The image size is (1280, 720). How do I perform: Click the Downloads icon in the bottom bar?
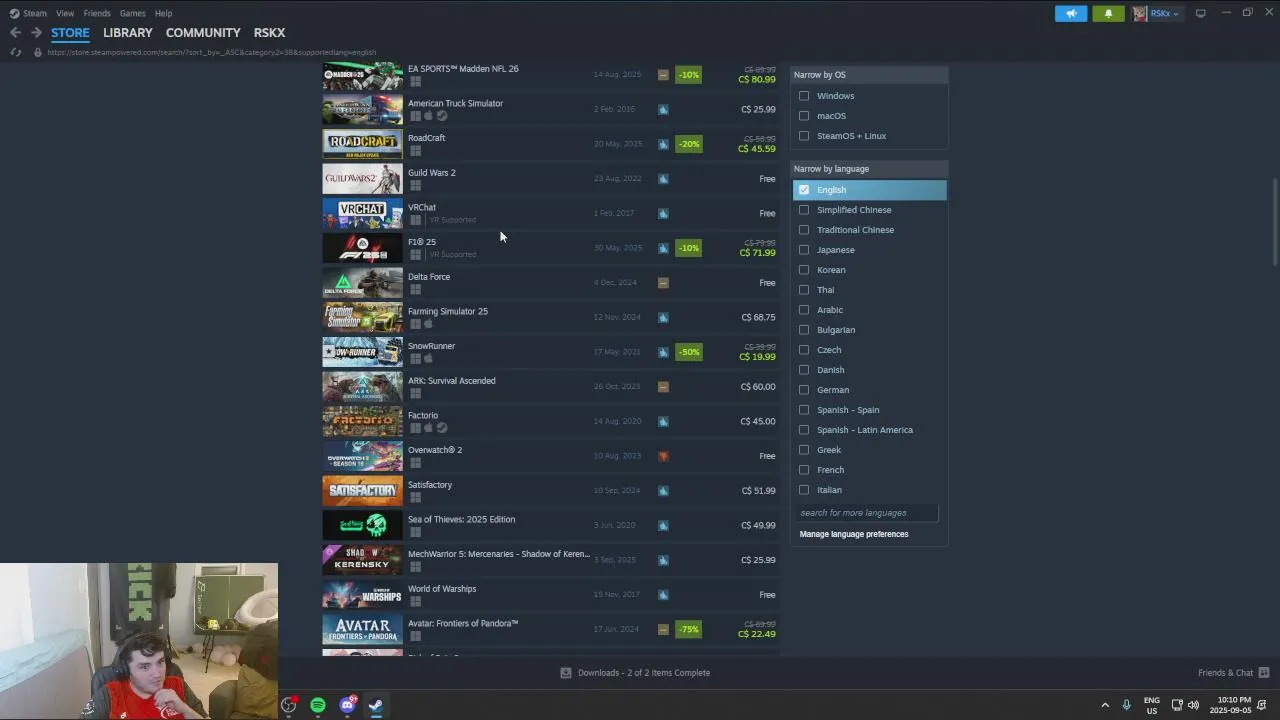566,673
